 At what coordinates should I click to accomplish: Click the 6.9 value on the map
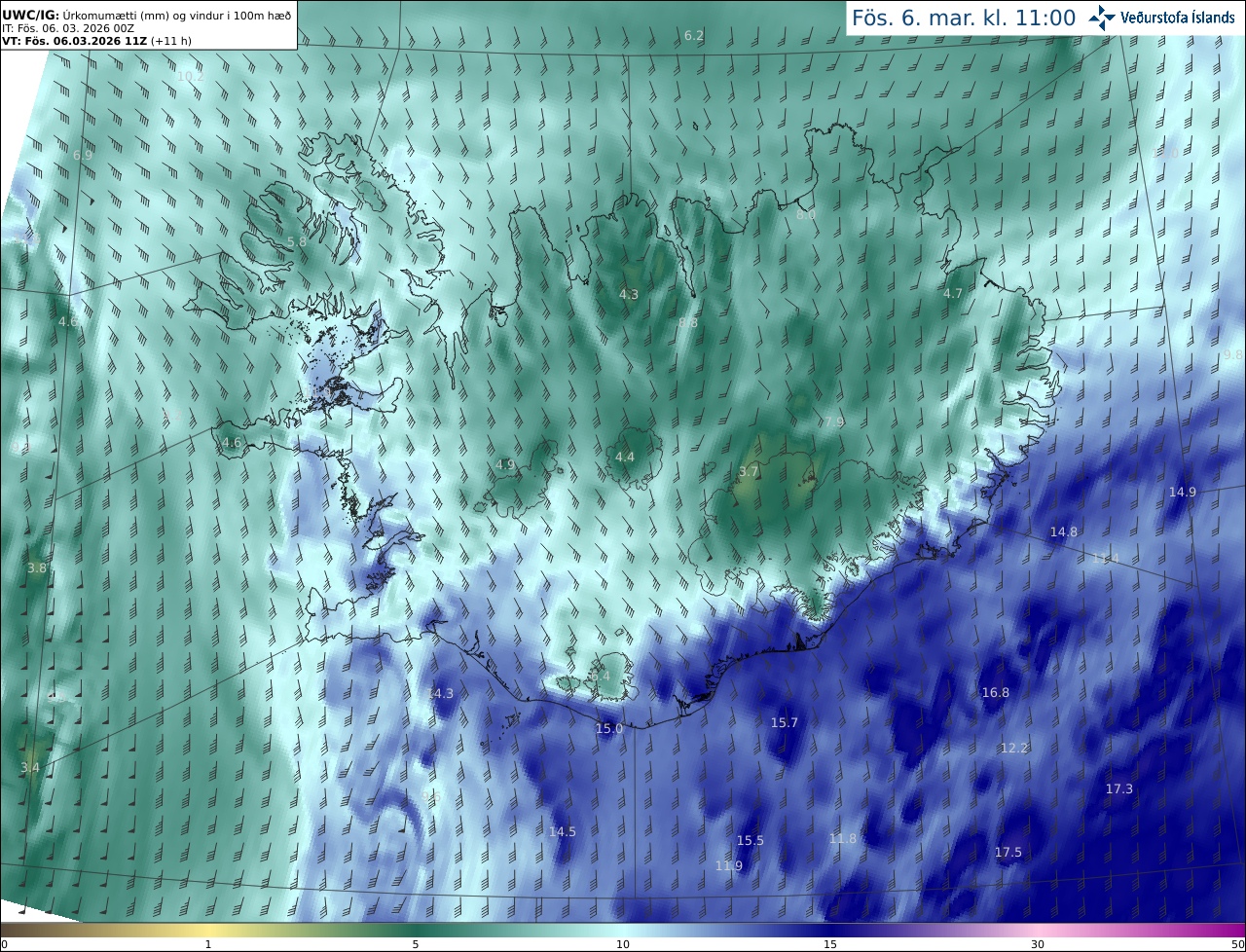[83, 155]
